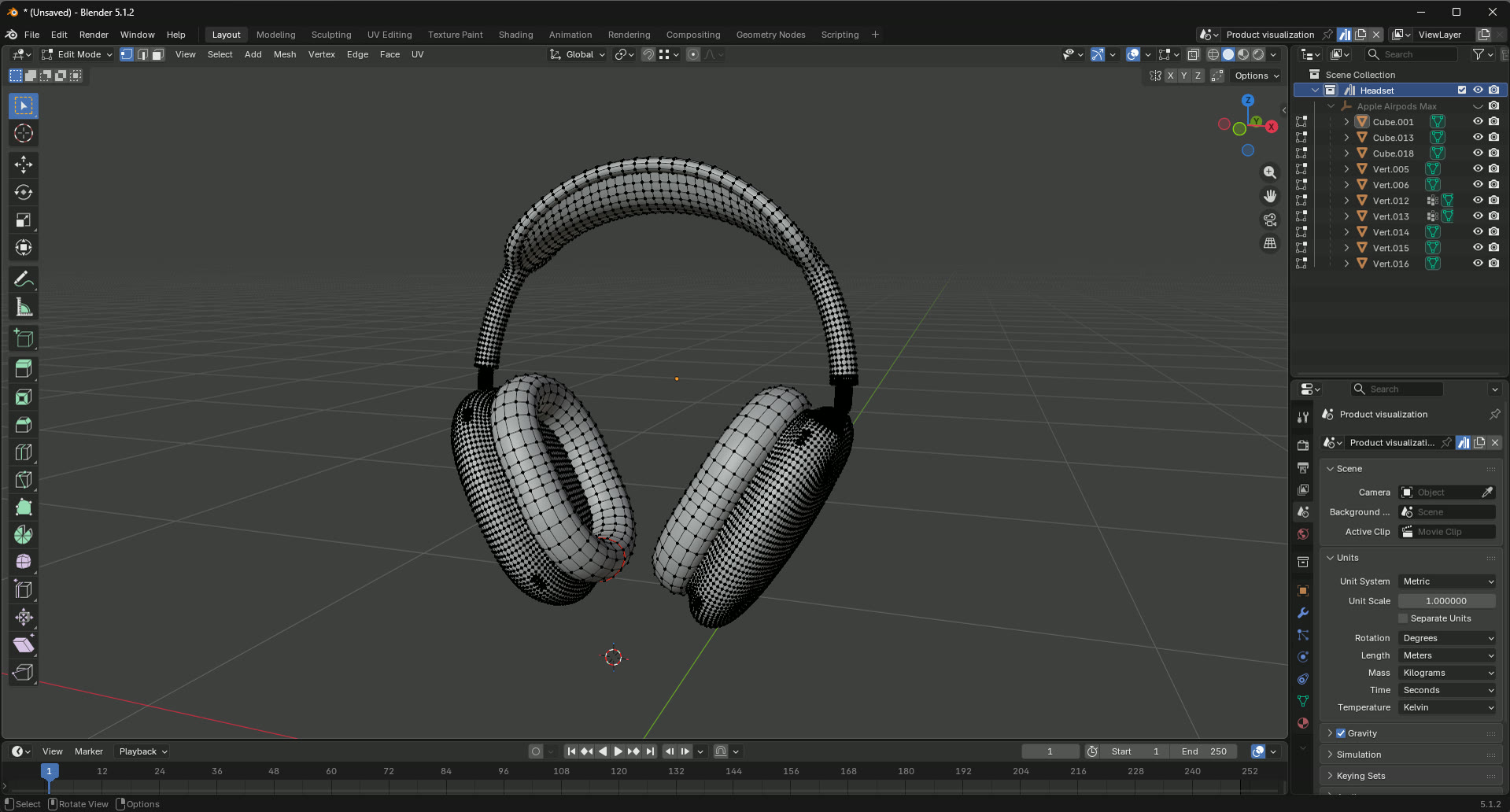Open the Mesh menu in viewport header
1510x812 pixels.
285,54
